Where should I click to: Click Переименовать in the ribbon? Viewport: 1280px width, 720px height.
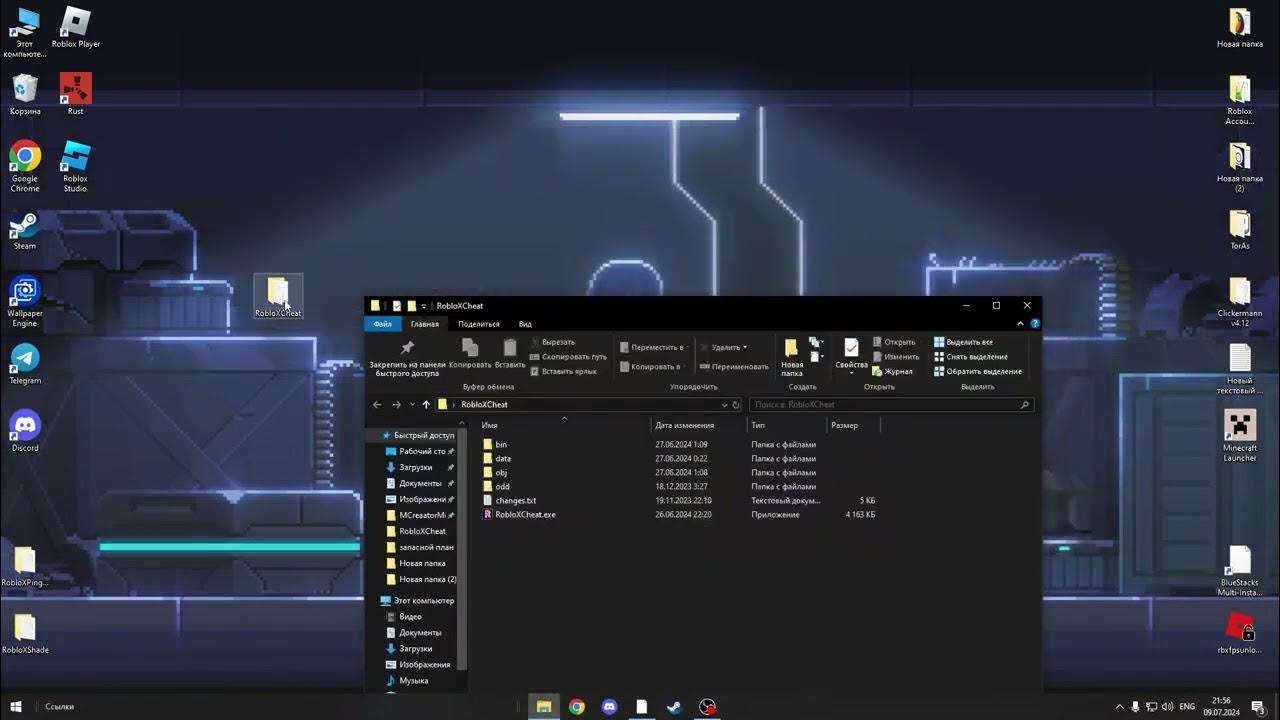[x=734, y=367]
